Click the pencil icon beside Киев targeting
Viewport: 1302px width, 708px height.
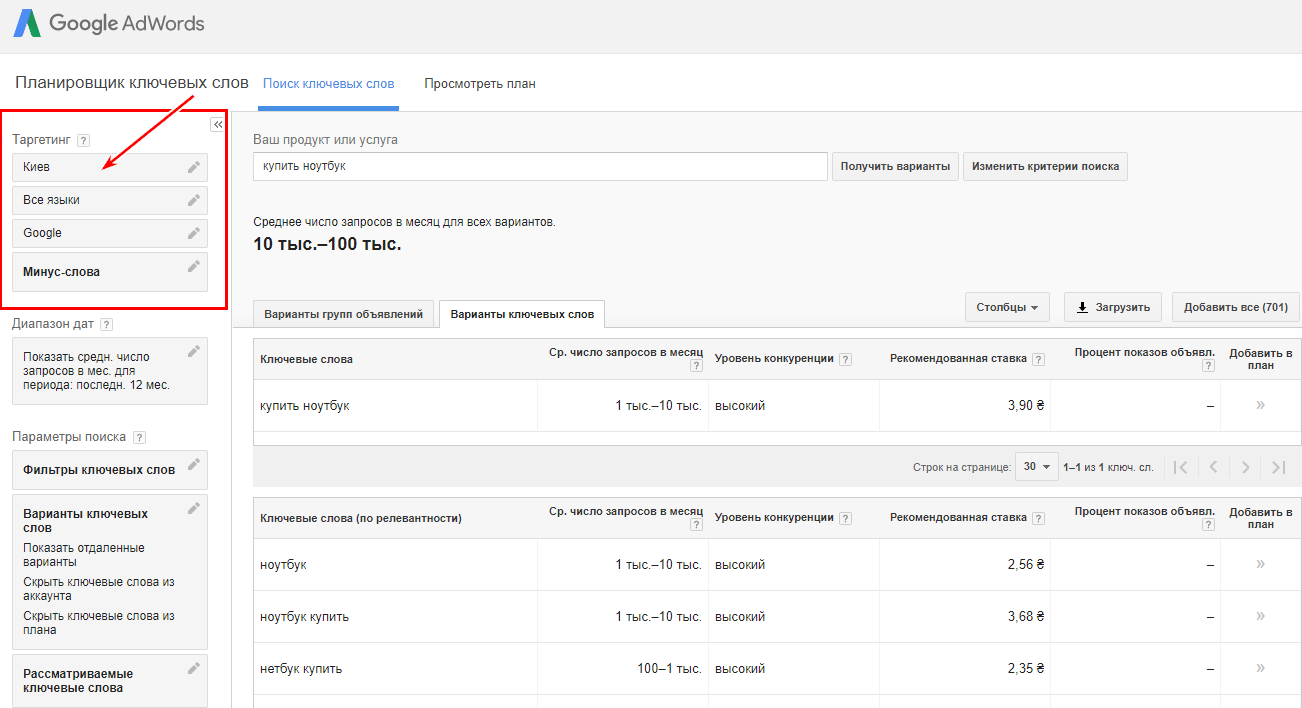click(x=194, y=167)
